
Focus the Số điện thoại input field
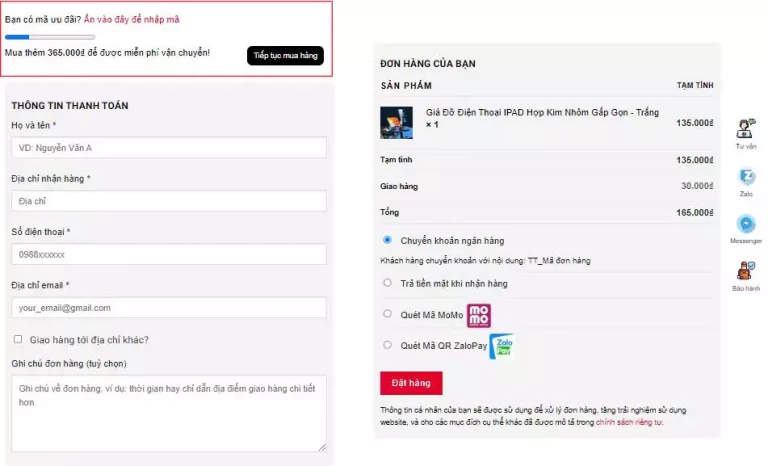(x=169, y=254)
